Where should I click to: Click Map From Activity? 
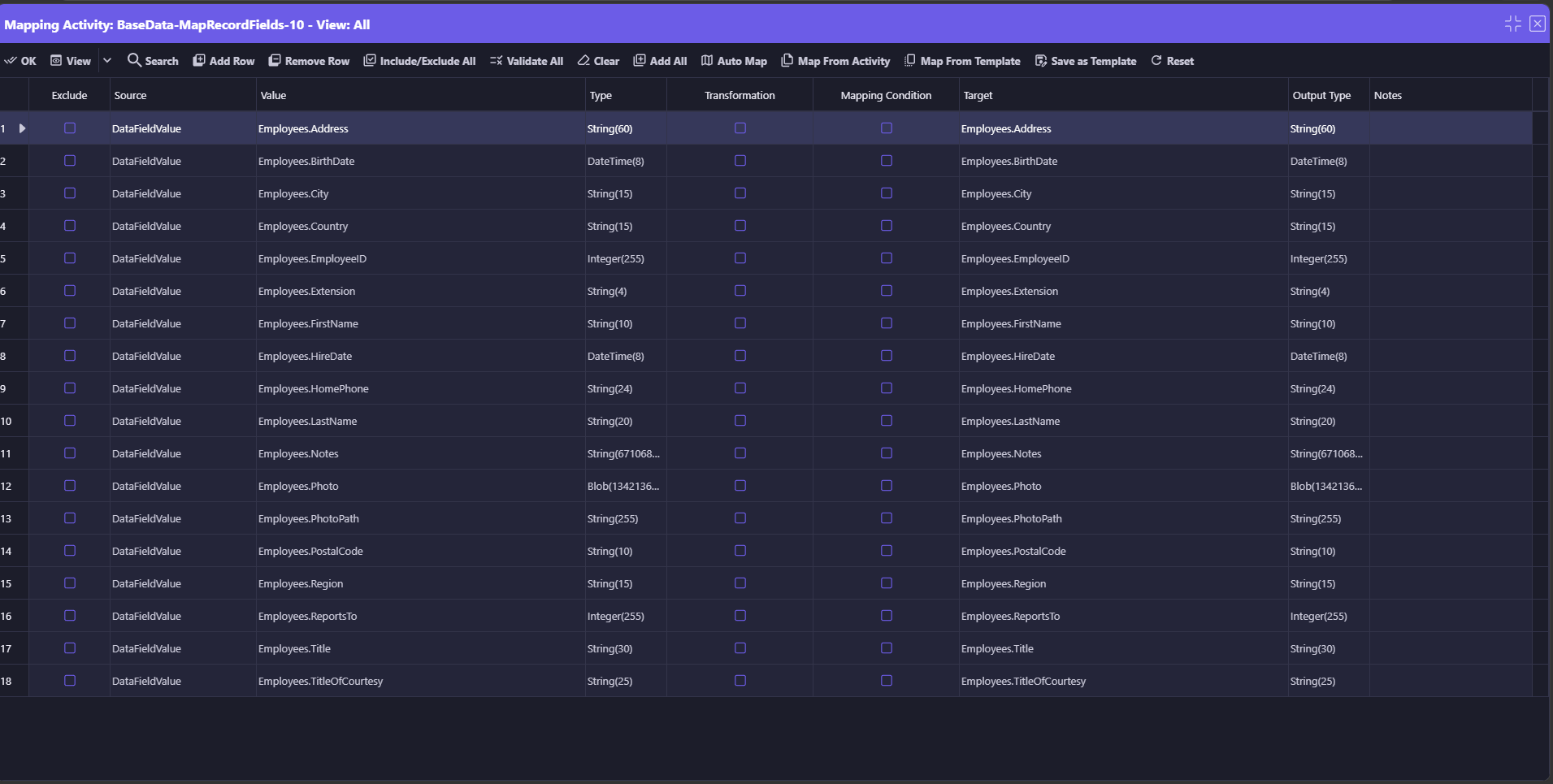(835, 61)
